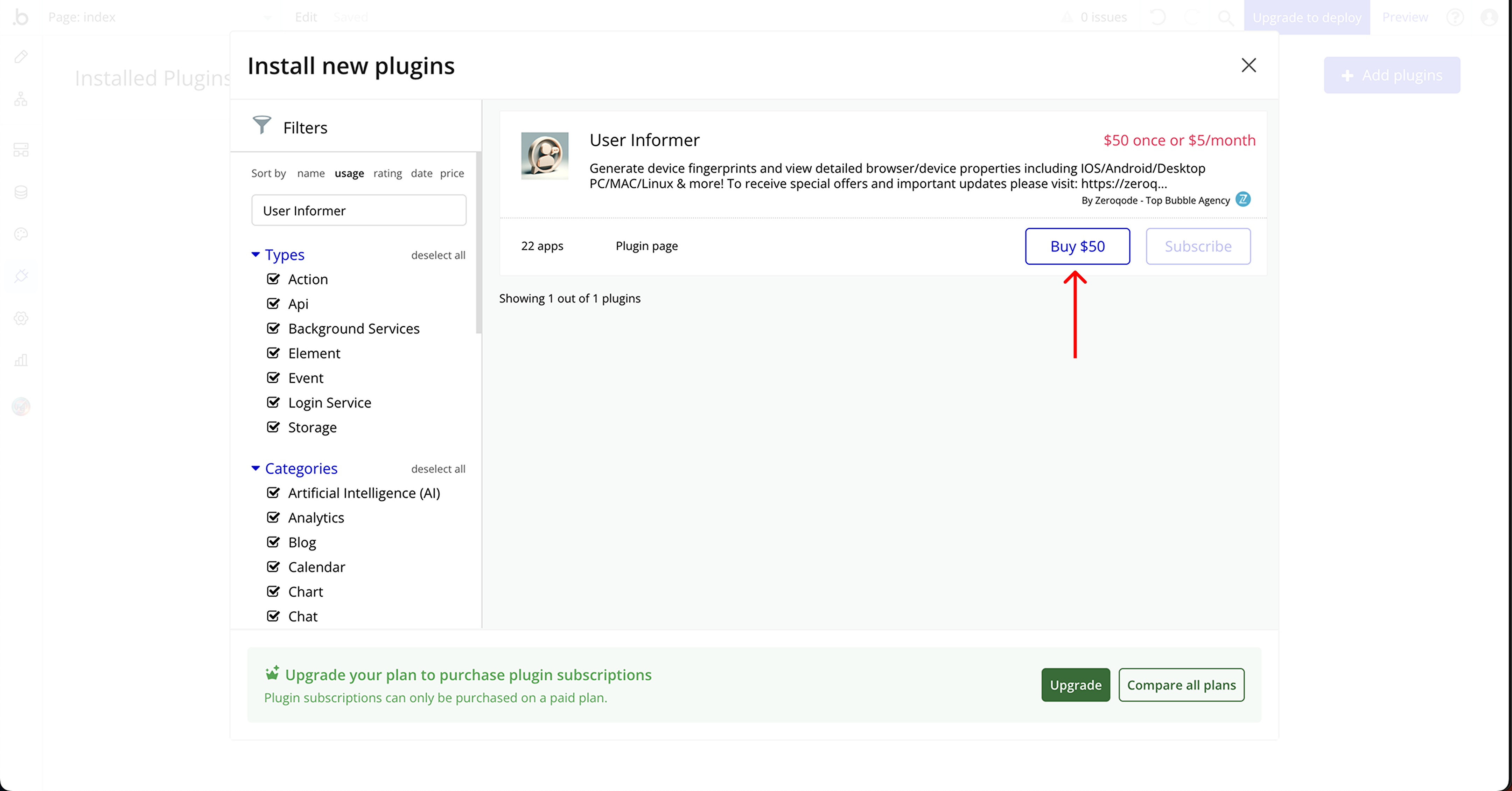Click the filters panel scrollbar
The width and height of the screenshot is (1512, 791).
[x=478, y=243]
